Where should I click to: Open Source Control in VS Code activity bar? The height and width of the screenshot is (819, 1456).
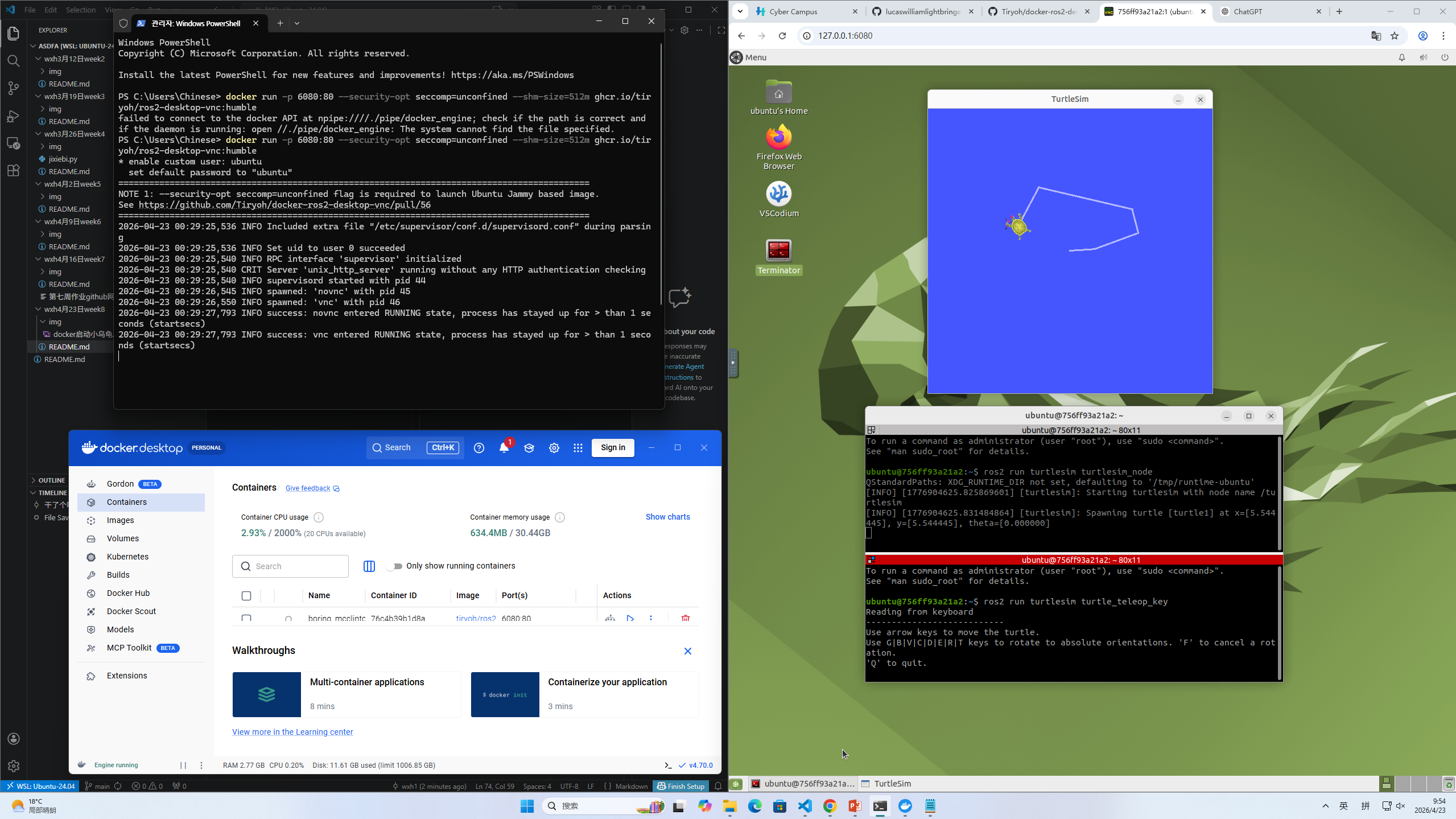tap(14, 88)
